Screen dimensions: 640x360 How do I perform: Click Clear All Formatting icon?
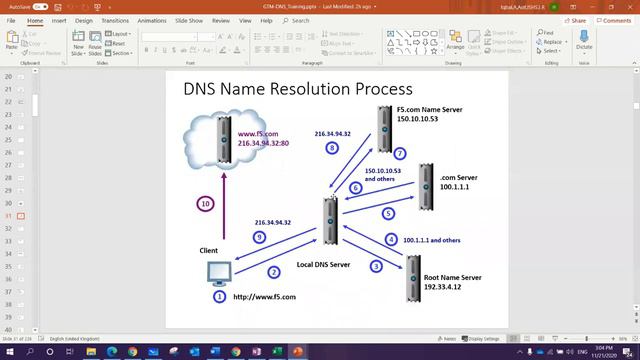pyautogui.click(x=242, y=37)
